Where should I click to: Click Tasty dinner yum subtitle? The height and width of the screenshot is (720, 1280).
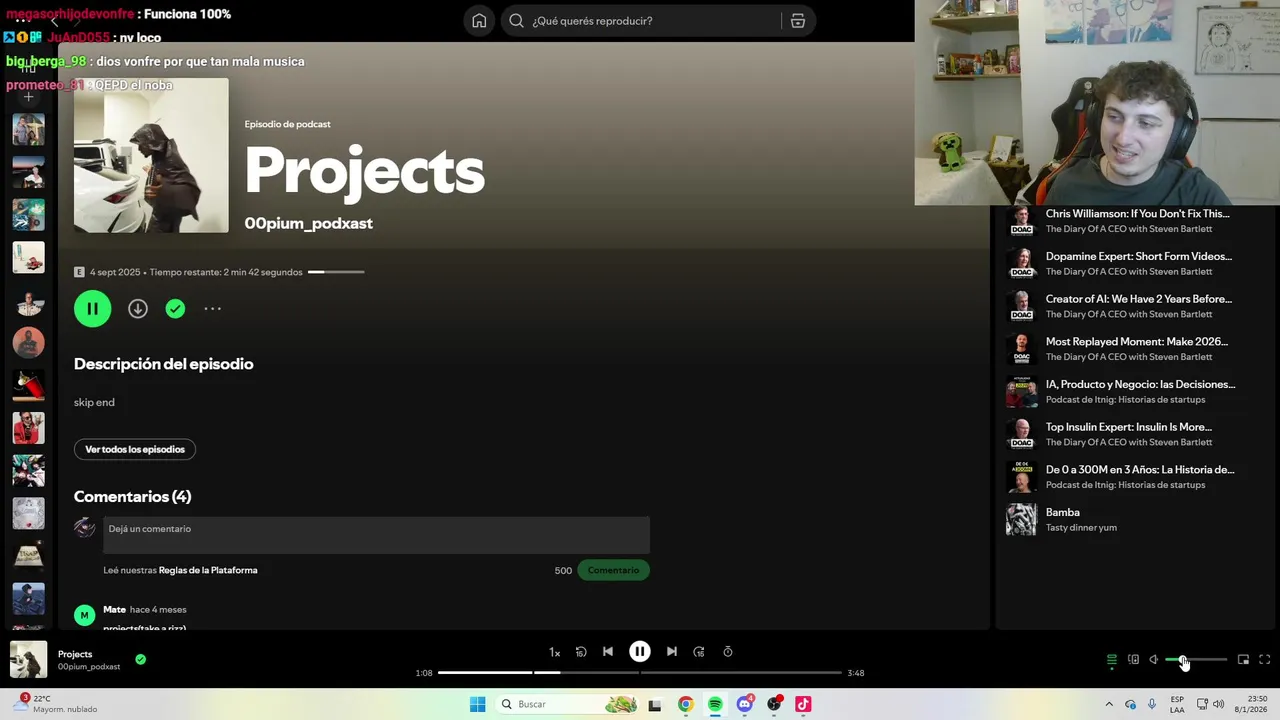1081,528
